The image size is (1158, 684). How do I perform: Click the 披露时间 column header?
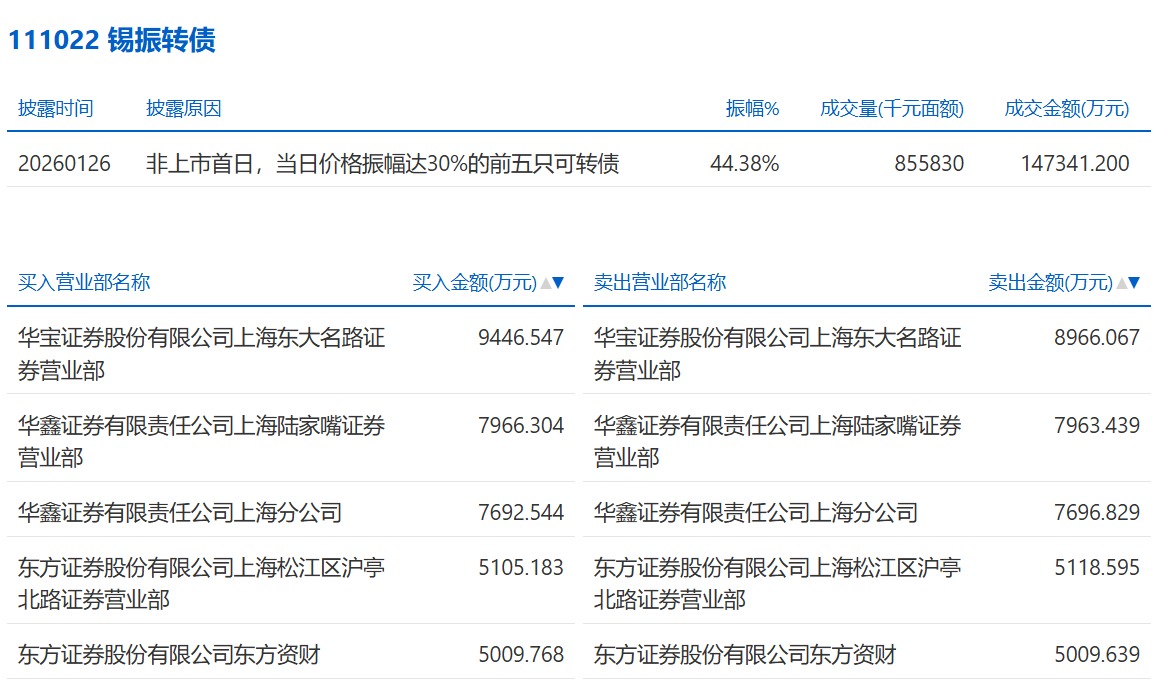coord(55,109)
